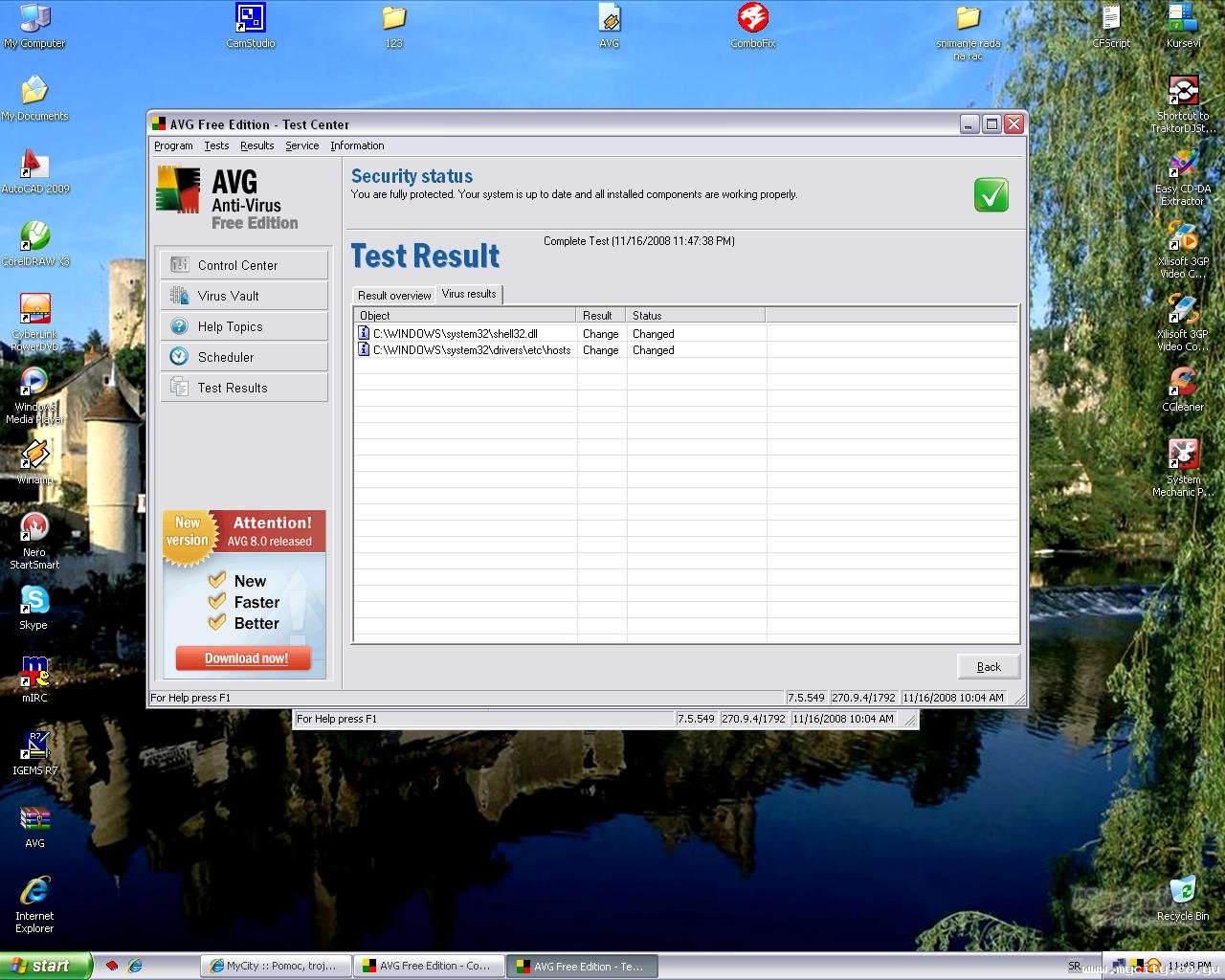The height and width of the screenshot is (980, 1225).
Task: Select the Internet Explorer desktop icon
Action: pos(34,904)
